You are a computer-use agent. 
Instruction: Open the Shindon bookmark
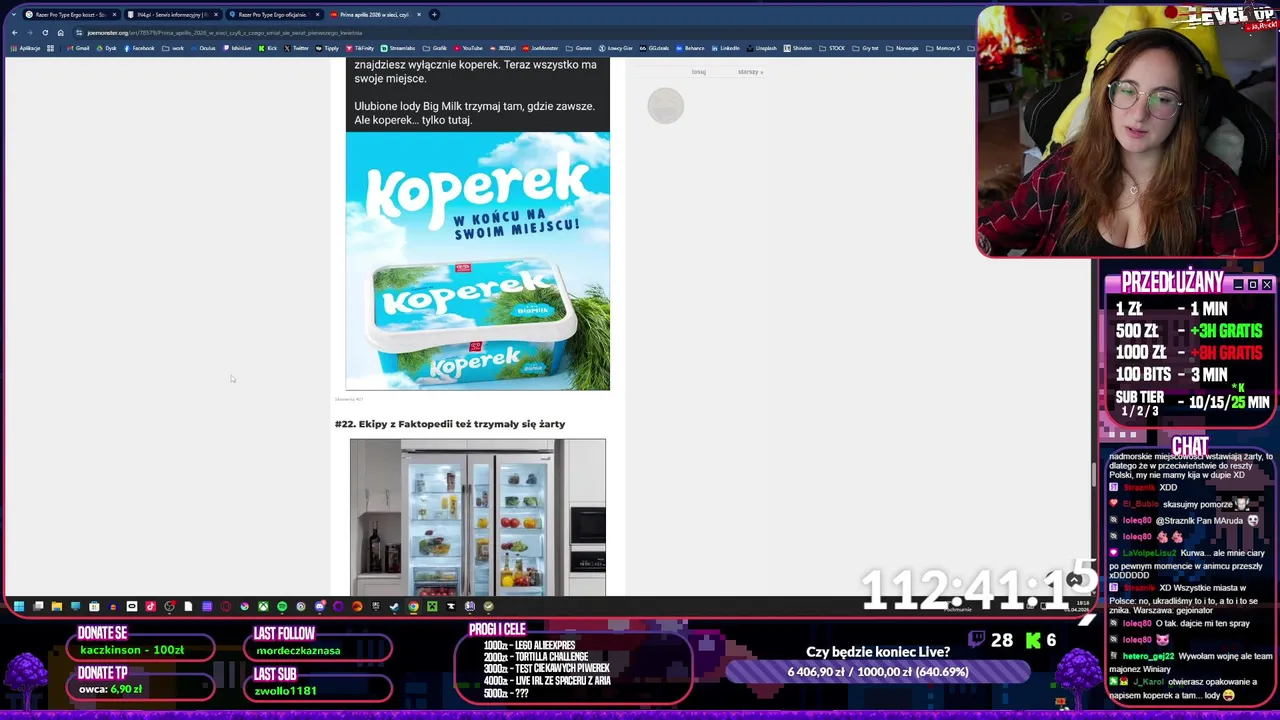click(798, 48)
